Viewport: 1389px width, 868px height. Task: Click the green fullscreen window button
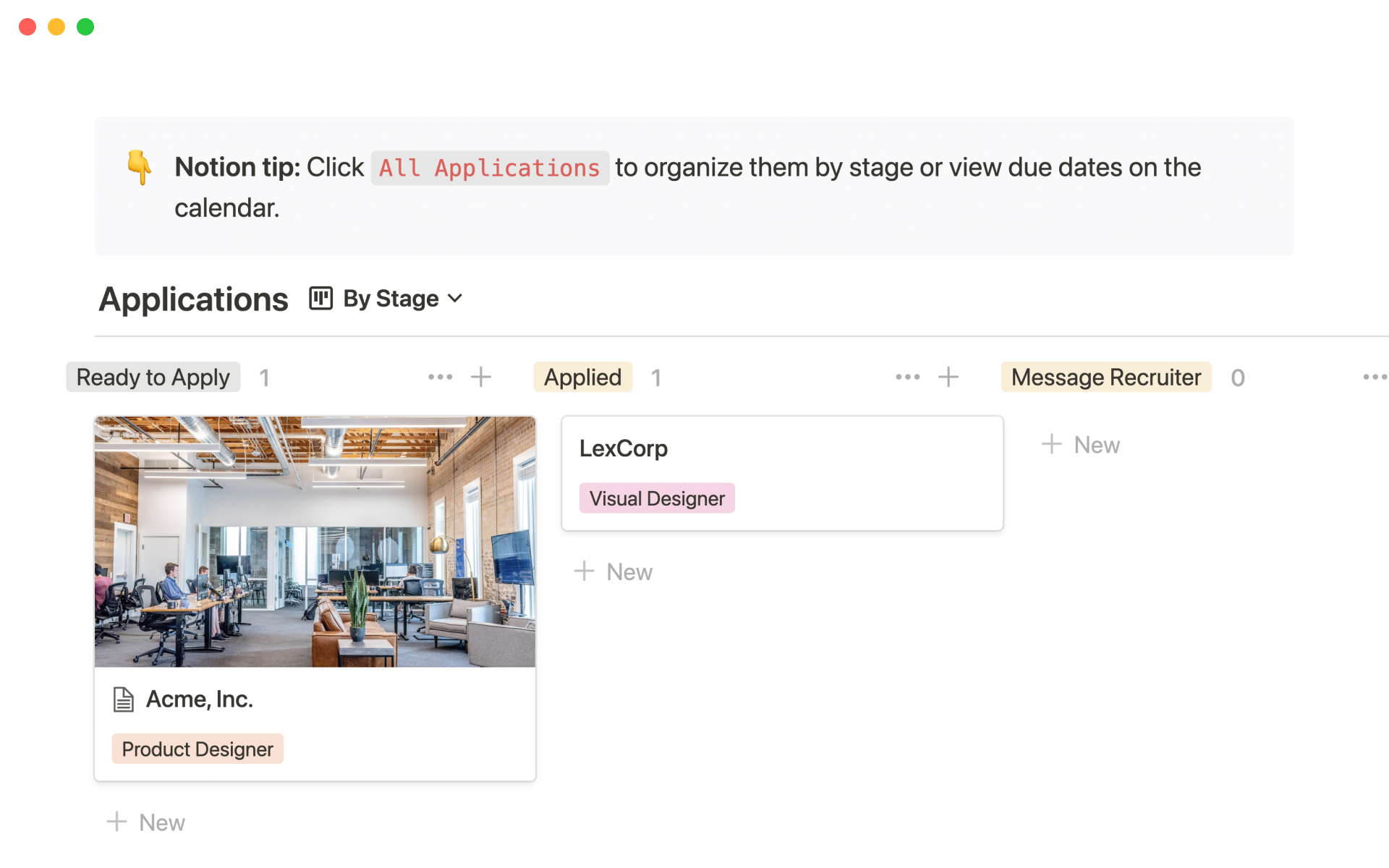click(x=85, y=27)
